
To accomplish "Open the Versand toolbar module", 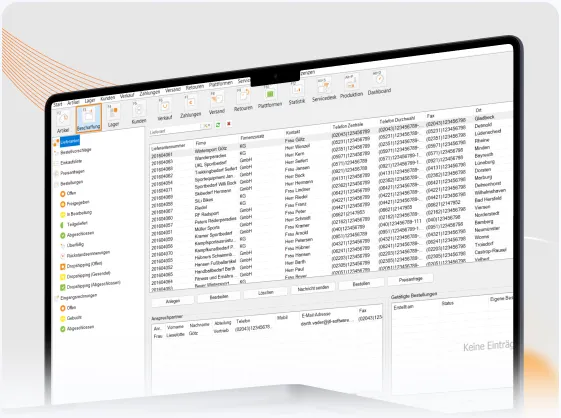I will (216, 103).
